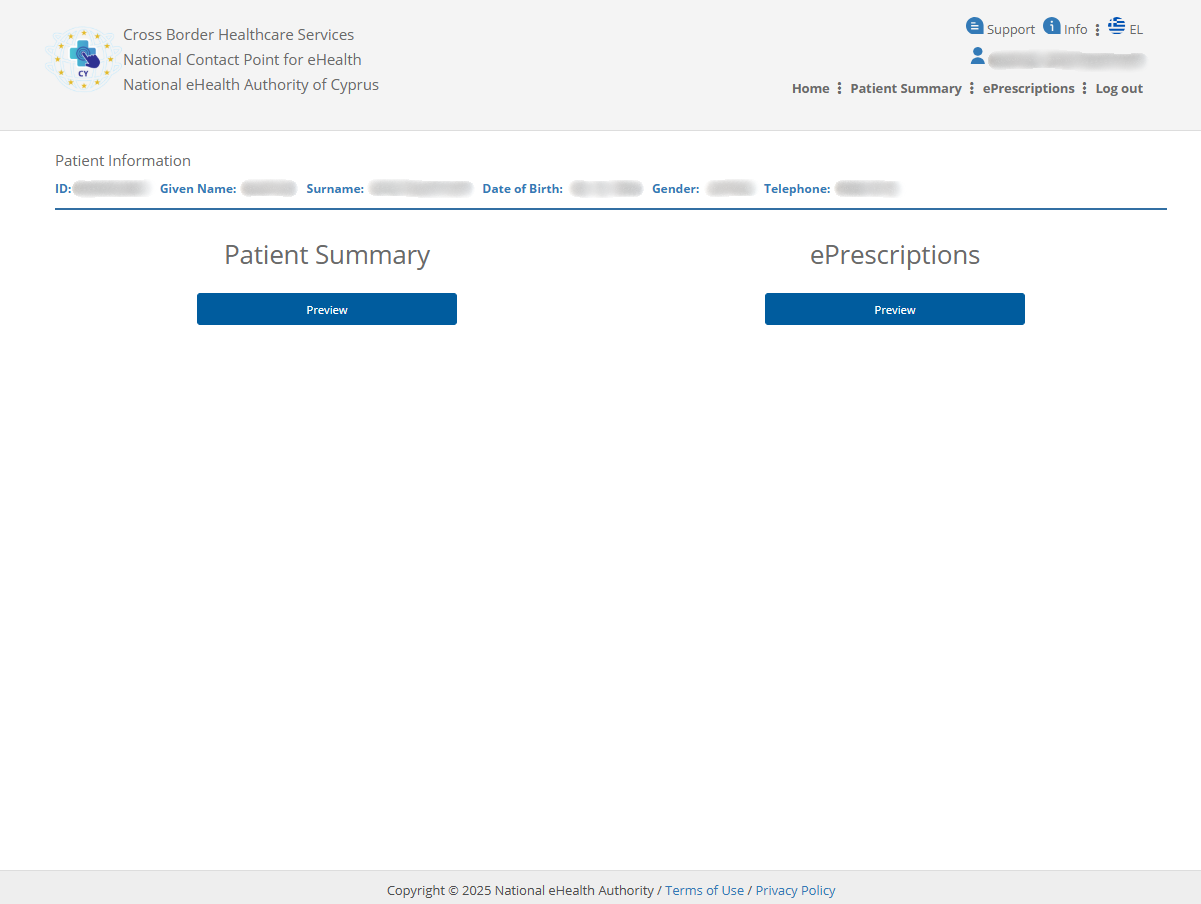This screenshot has height=904, width=1201.
Task: Preview the Patient Summary
Action: (327, 309)
